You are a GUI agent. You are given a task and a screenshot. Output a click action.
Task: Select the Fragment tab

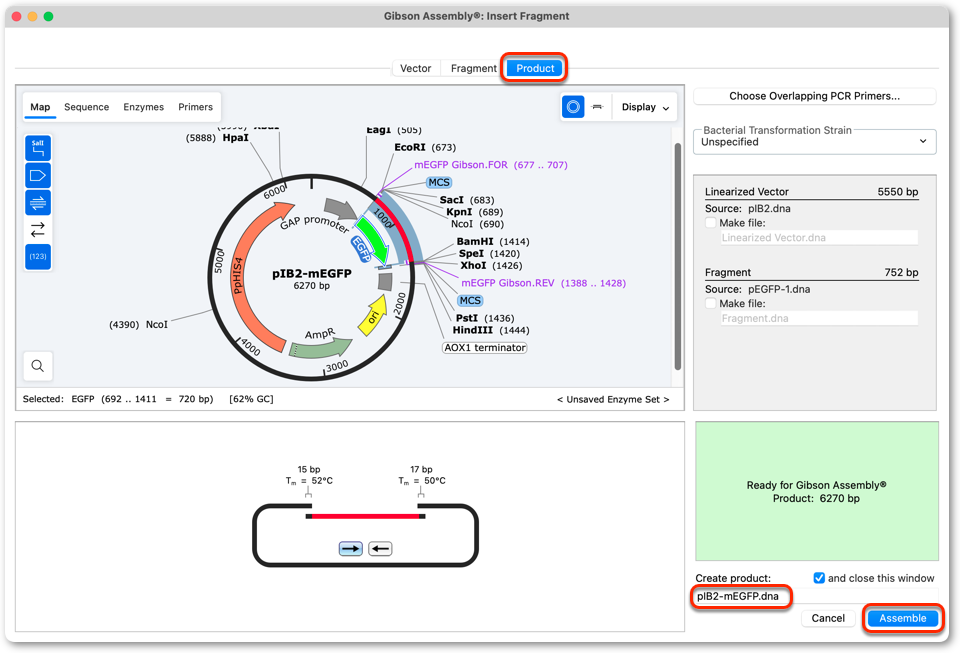474,68
